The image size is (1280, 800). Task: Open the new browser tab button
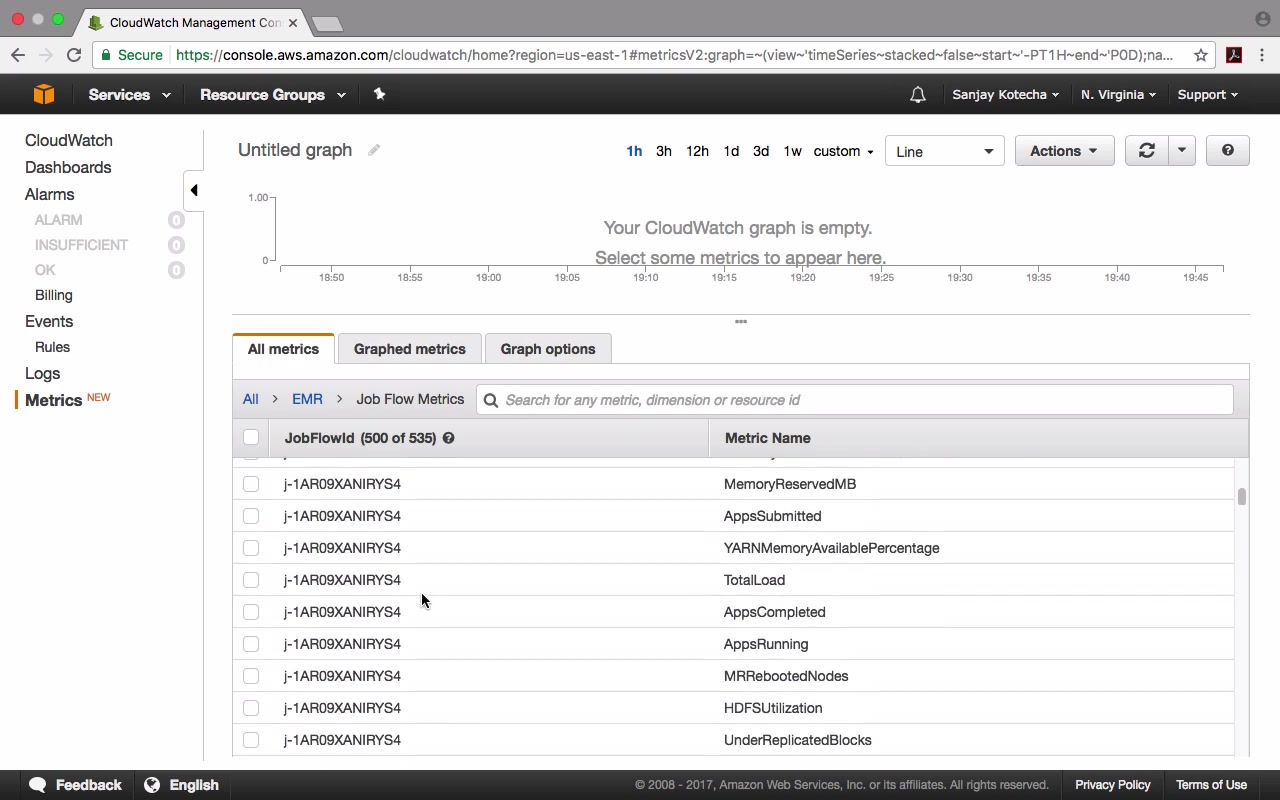click(x=327, y=23)
